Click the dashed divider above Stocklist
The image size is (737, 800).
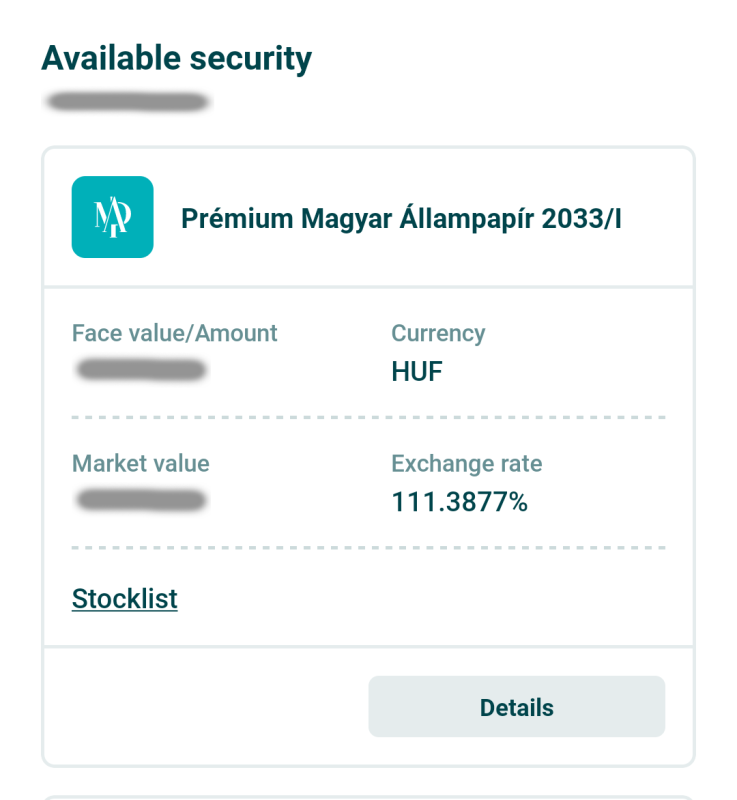pos(368,548)
